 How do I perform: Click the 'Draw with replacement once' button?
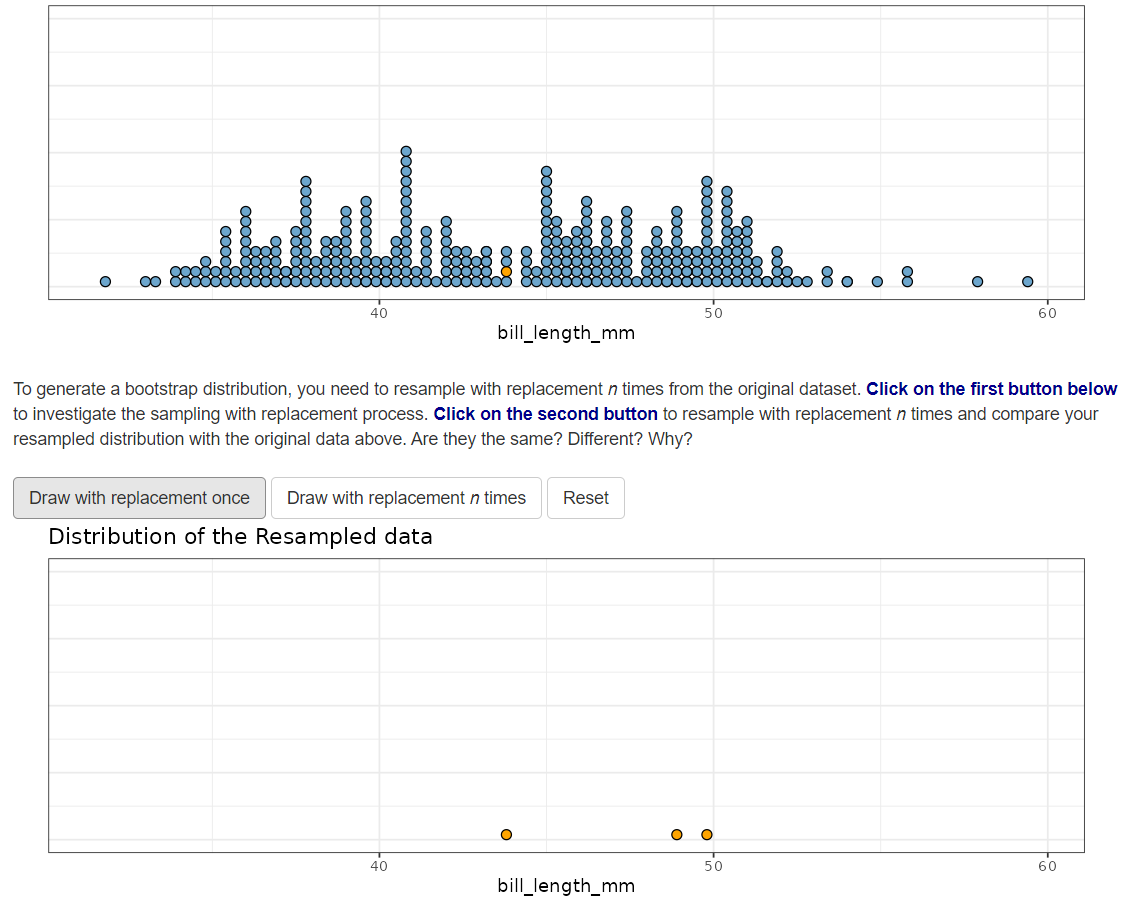(139, 498)
